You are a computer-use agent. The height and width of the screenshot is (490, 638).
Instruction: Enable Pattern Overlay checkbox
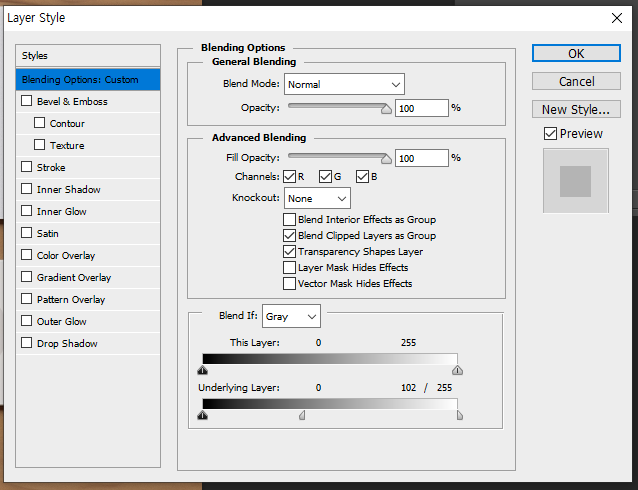coord(26,299)
